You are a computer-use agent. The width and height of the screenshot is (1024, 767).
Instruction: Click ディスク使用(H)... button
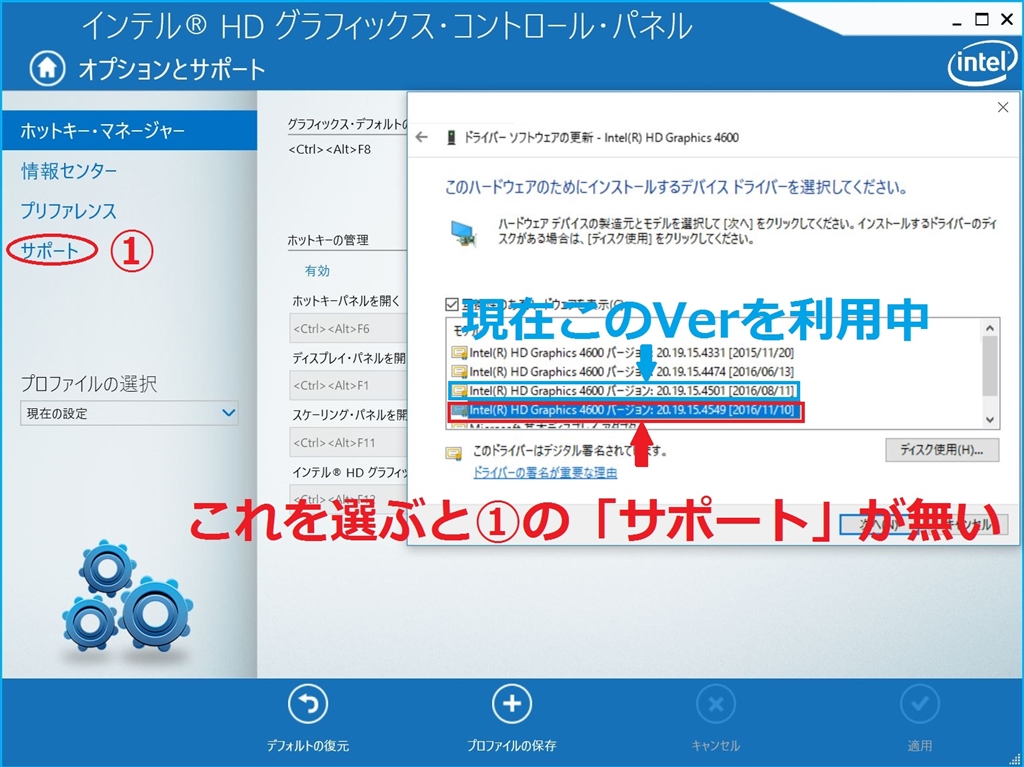pos(942,450)
